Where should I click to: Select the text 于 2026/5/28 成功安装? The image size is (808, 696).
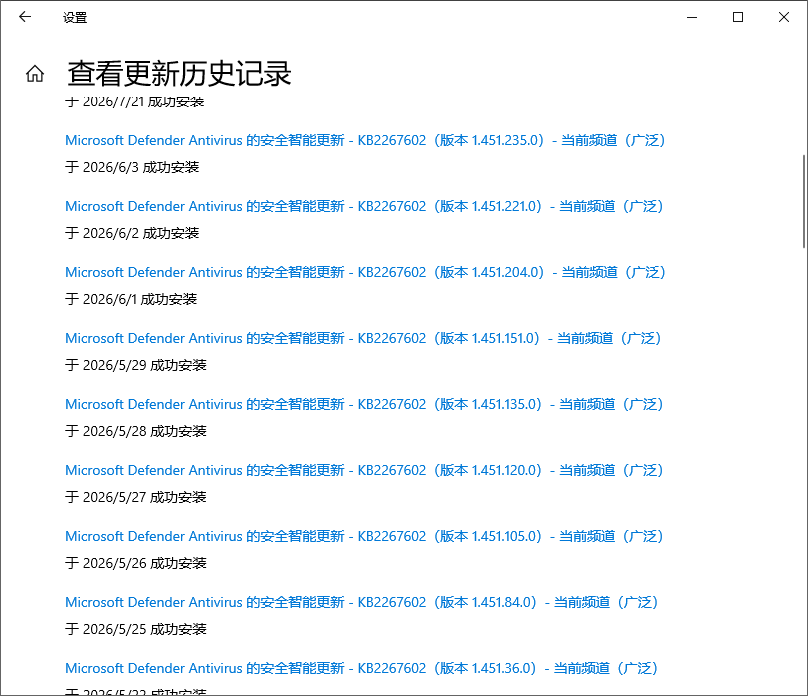click(x=136, y=431)
